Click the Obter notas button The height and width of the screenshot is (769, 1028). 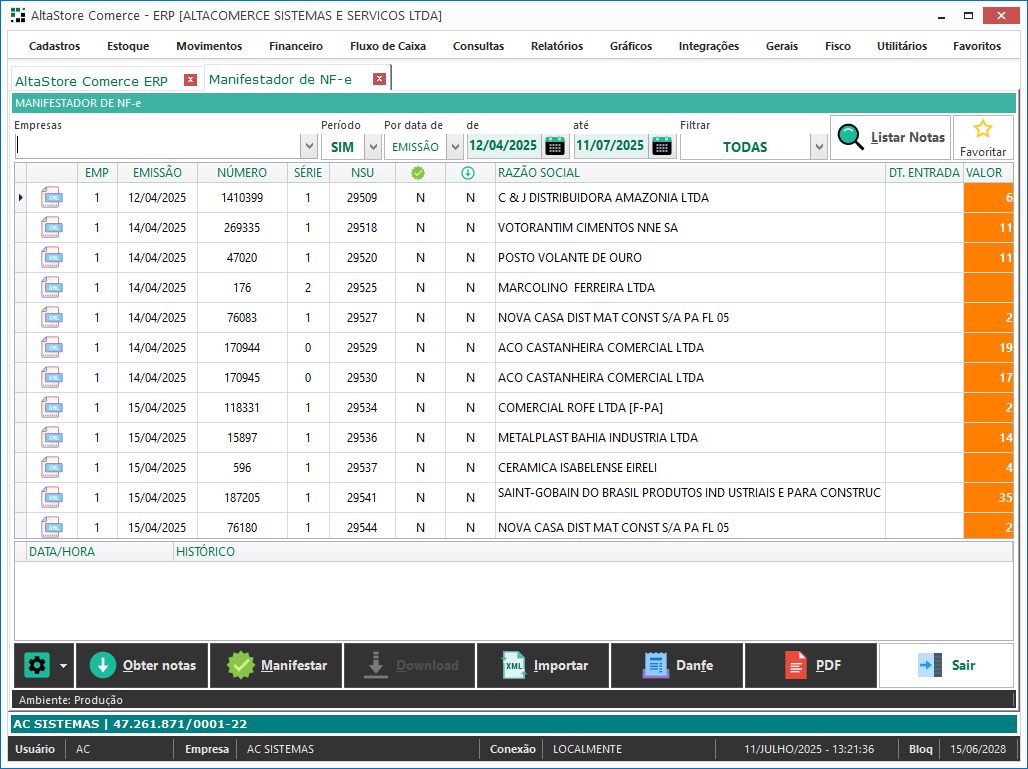142,665
